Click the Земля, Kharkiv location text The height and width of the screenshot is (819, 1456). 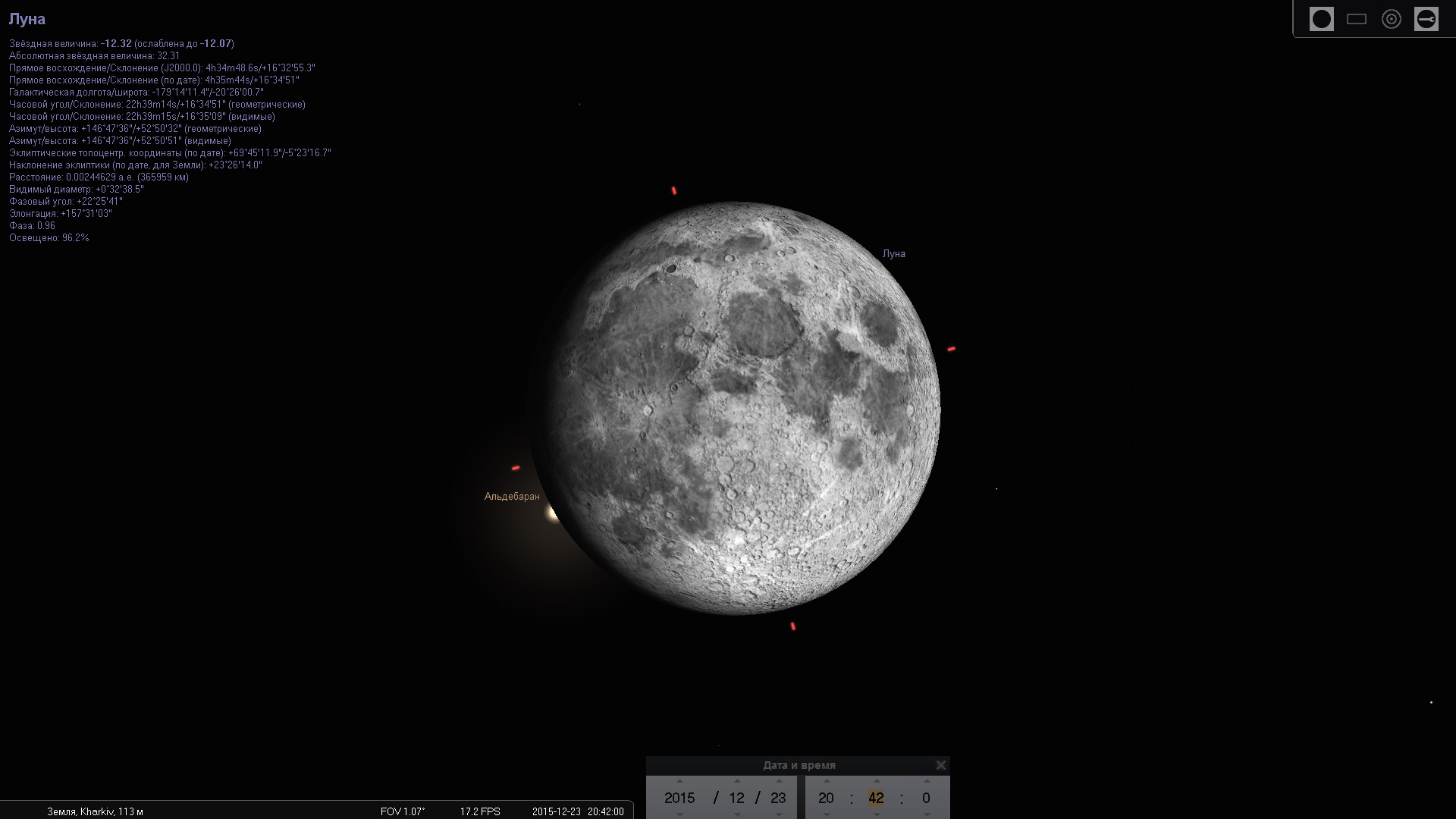point(95,811)
